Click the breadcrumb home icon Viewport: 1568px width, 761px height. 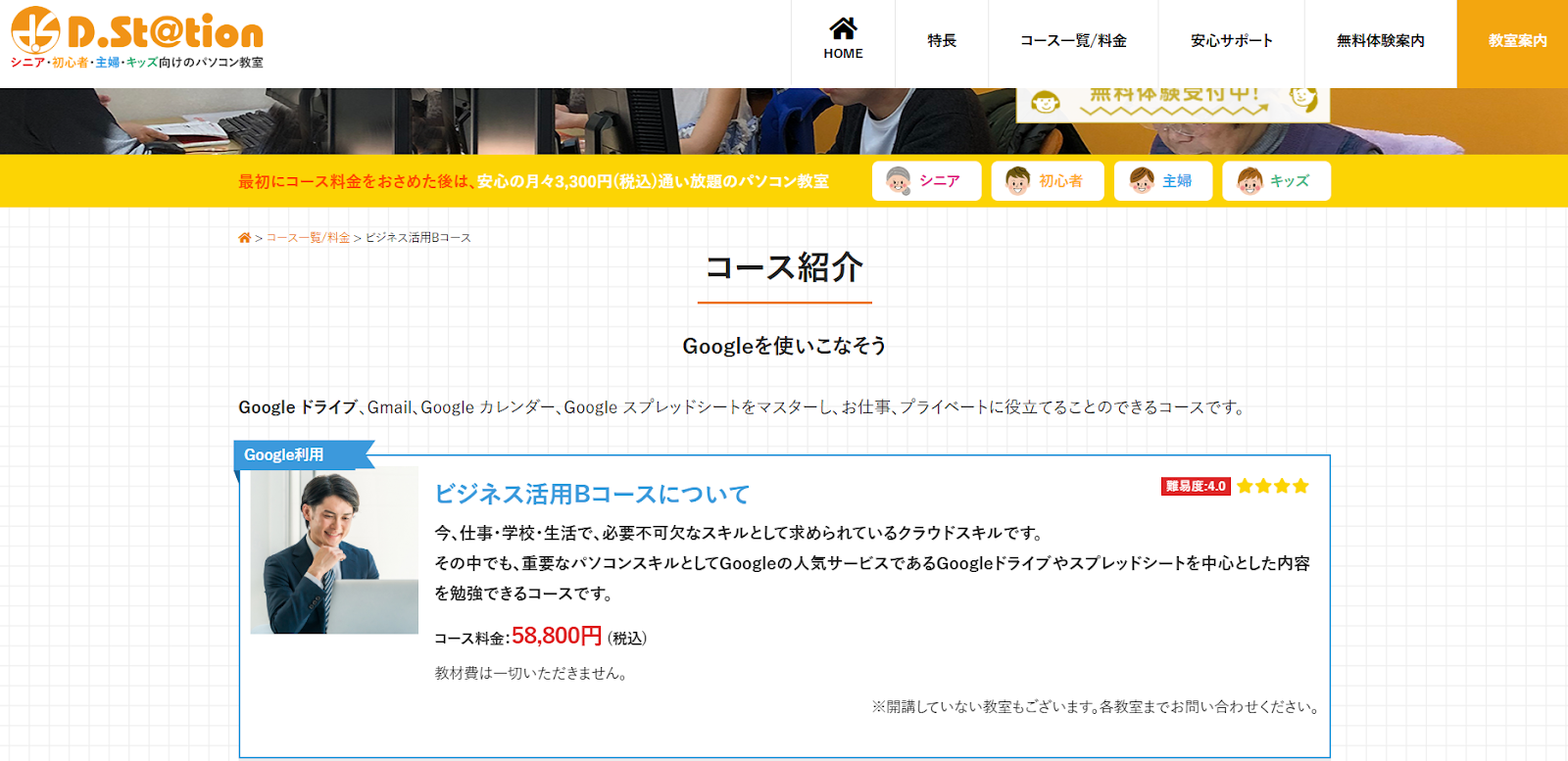[x=244, y=237]
